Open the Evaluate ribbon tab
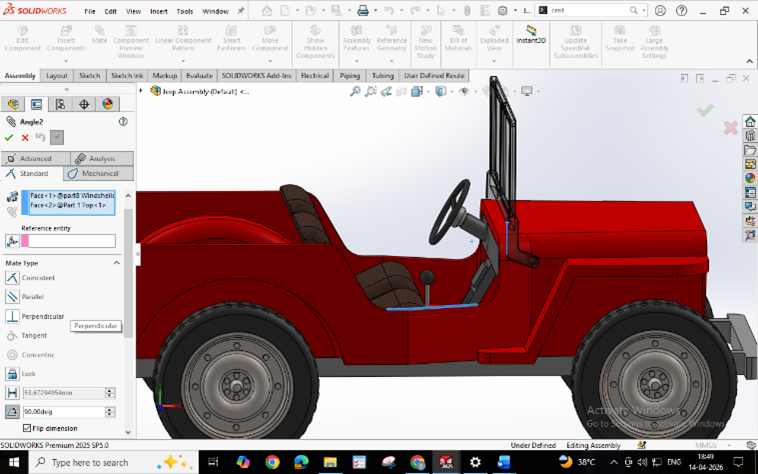This screenshot has width=758, height=474. 199,76
